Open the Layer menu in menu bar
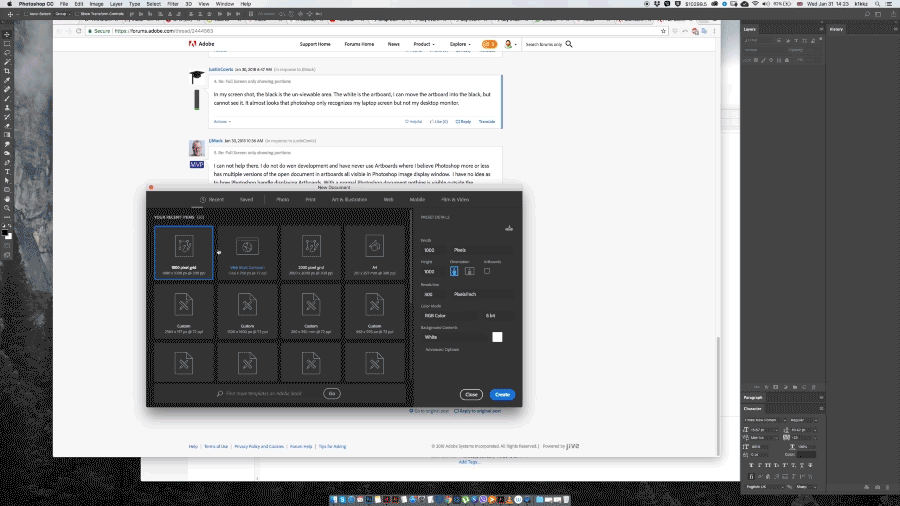The height and width of the screenshot is (506, 900). pyautogui.click(x=116, y=4)
